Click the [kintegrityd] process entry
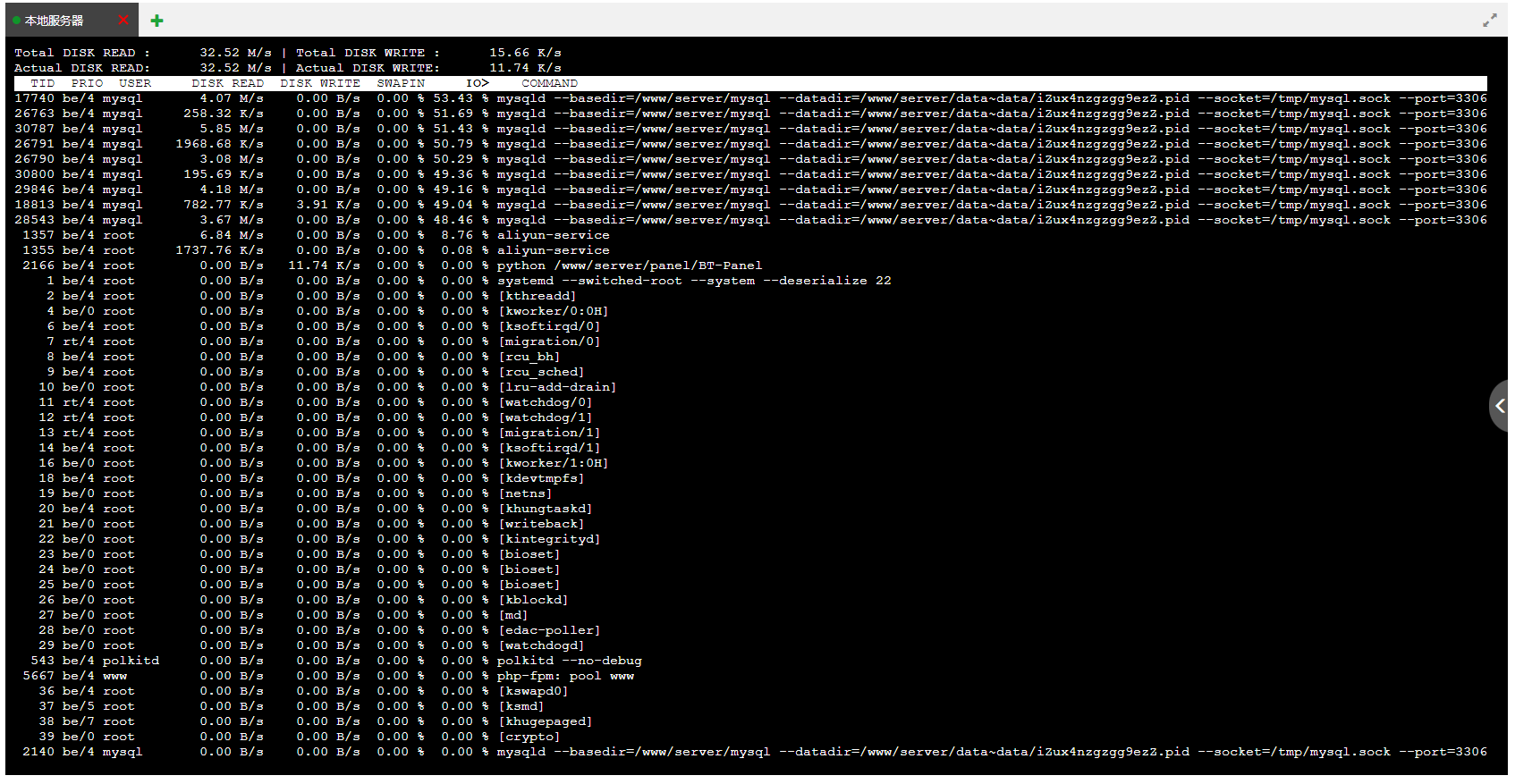The height and width of the screenshot is (784, 1515). pyautogui.click(x=549, y=539)
